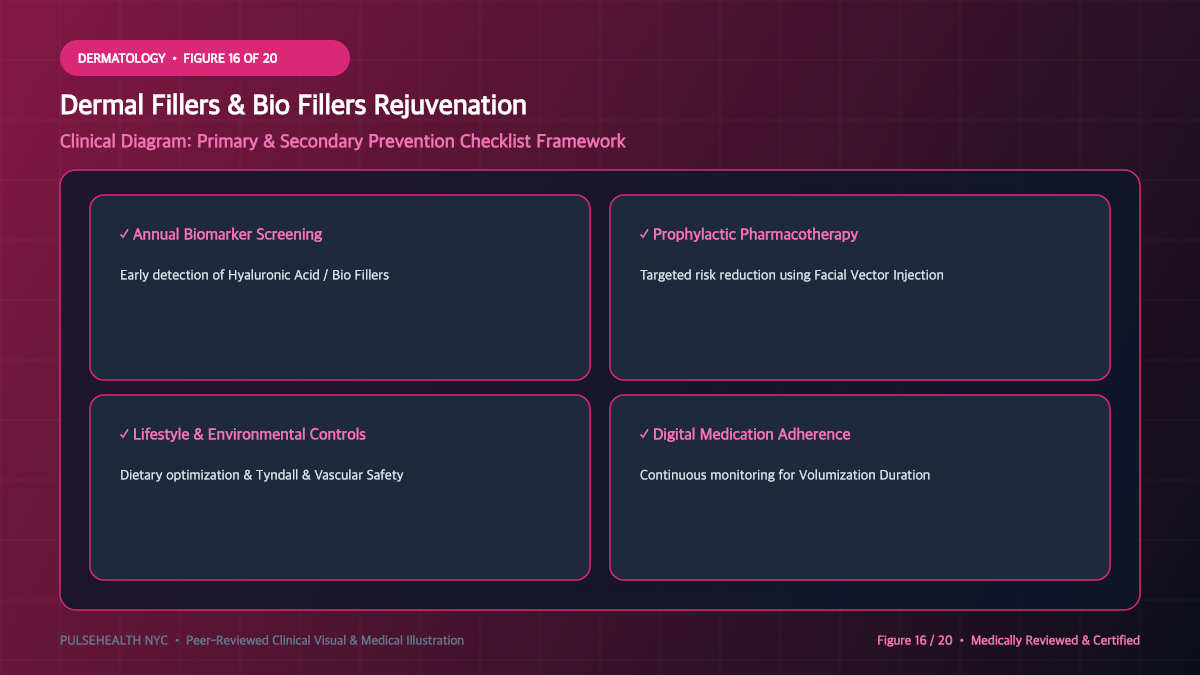Click the 'Early detection of Hyaluronic Acid' text
This screenshot has width=1200, height=675.
(x=254, y=275)
